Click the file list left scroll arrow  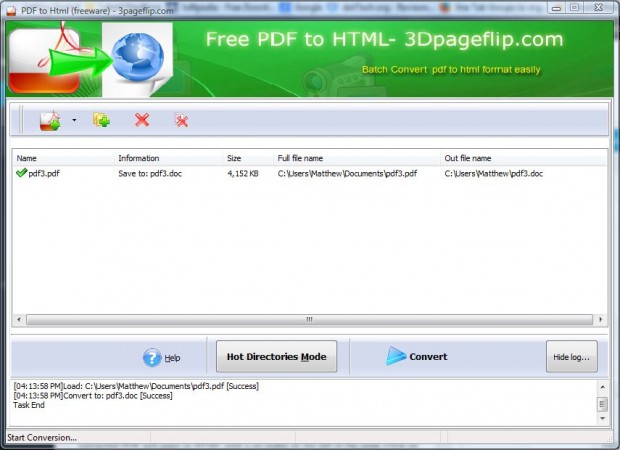point(19,320)
